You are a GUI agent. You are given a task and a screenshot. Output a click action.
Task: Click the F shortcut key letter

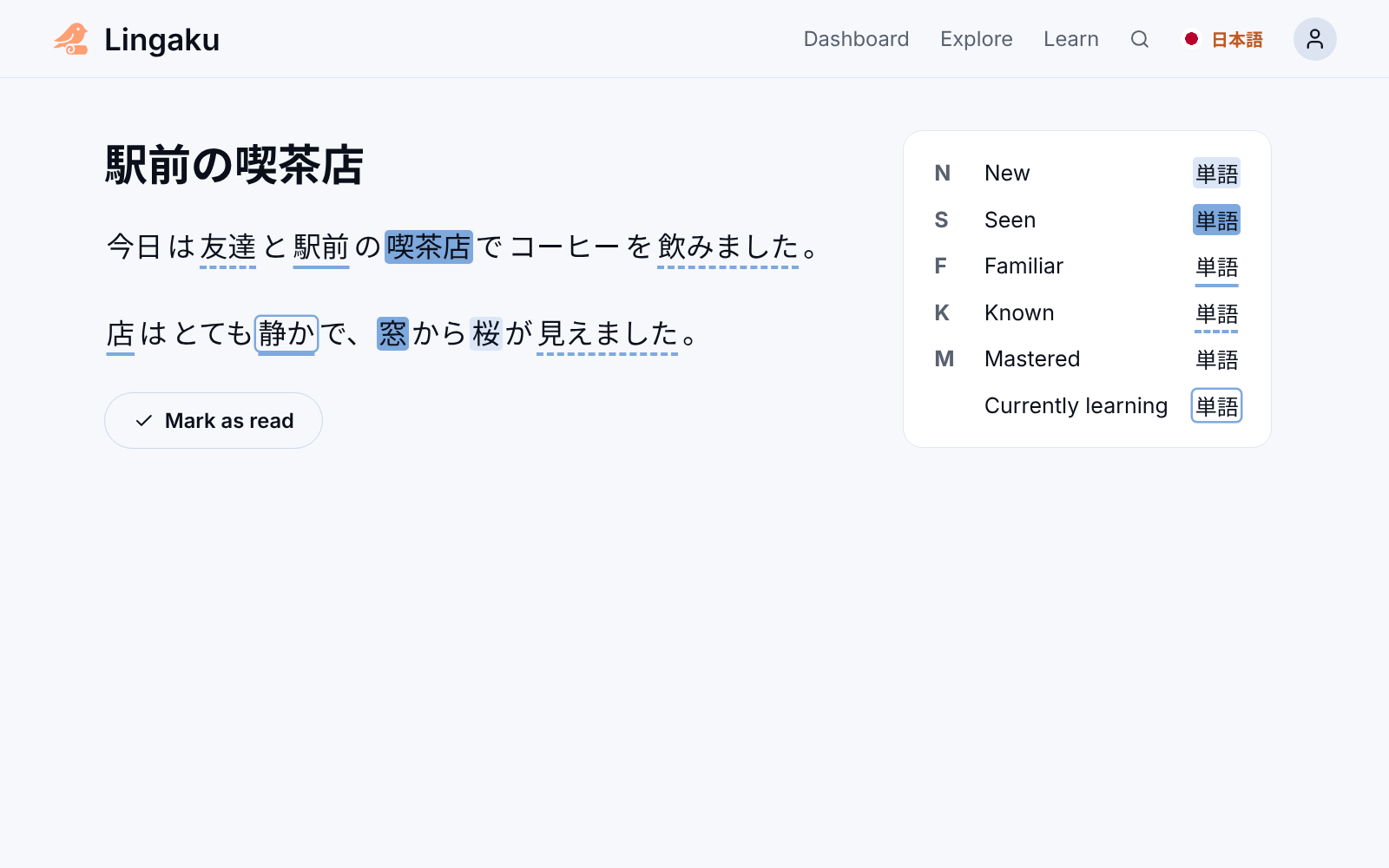pyautogui.click(x=940, y=266)
